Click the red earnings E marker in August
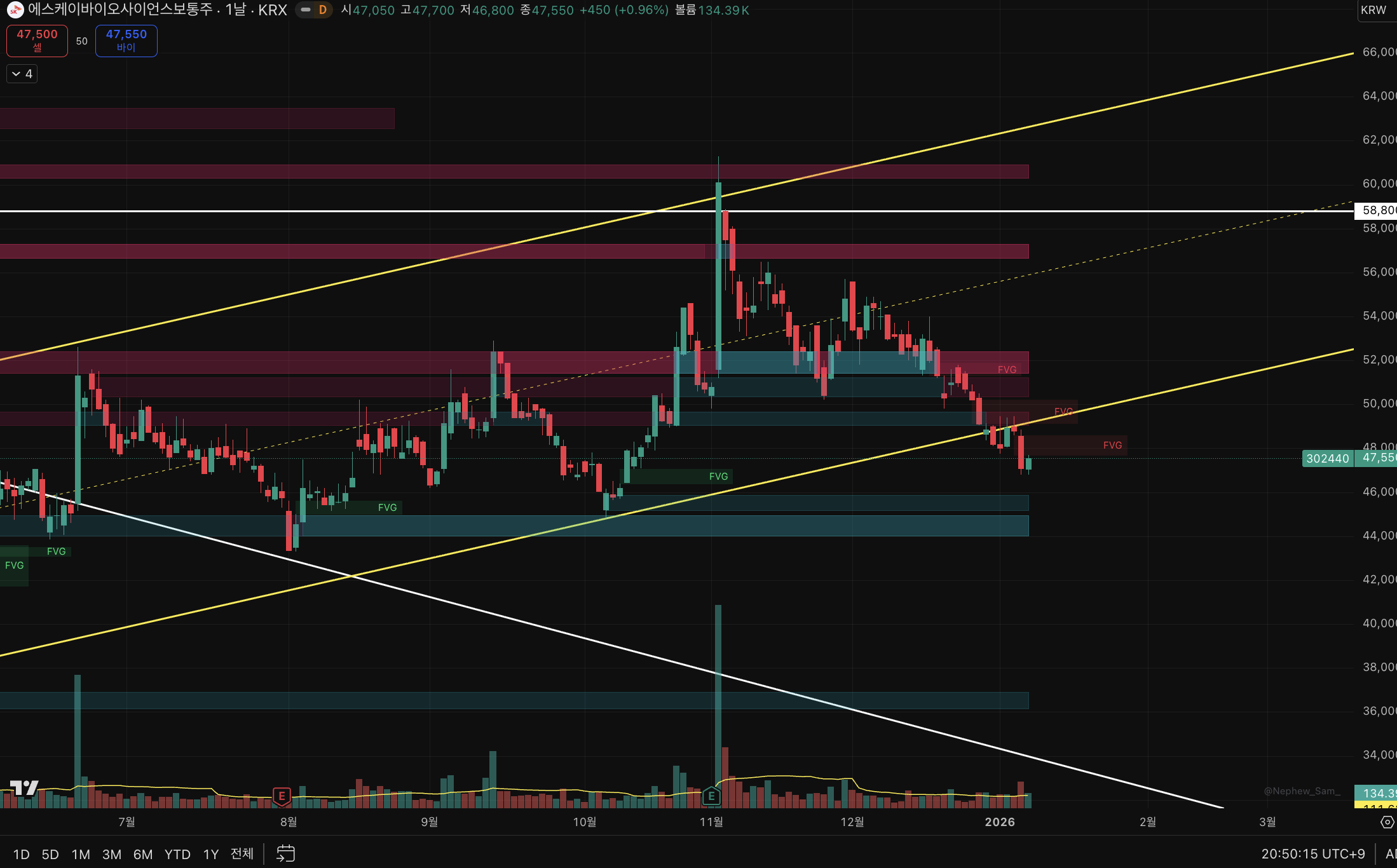 (x=282, y=796)
